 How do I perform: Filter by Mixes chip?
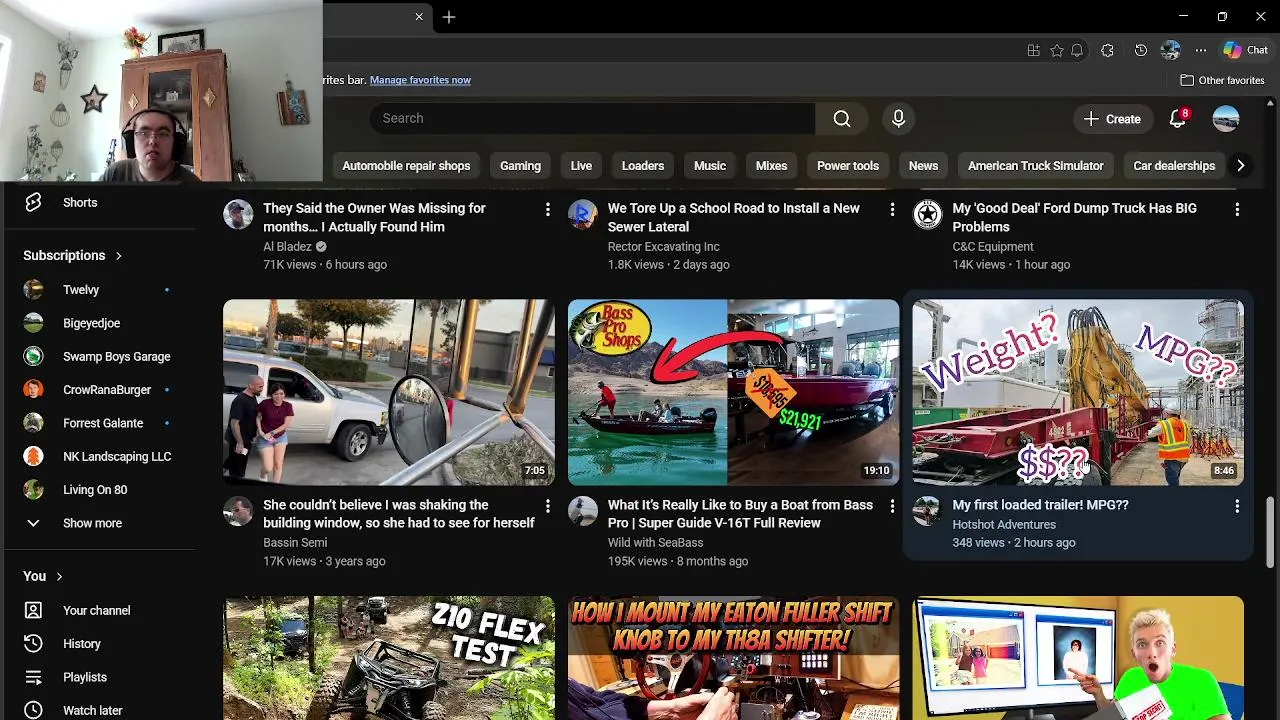771,166
